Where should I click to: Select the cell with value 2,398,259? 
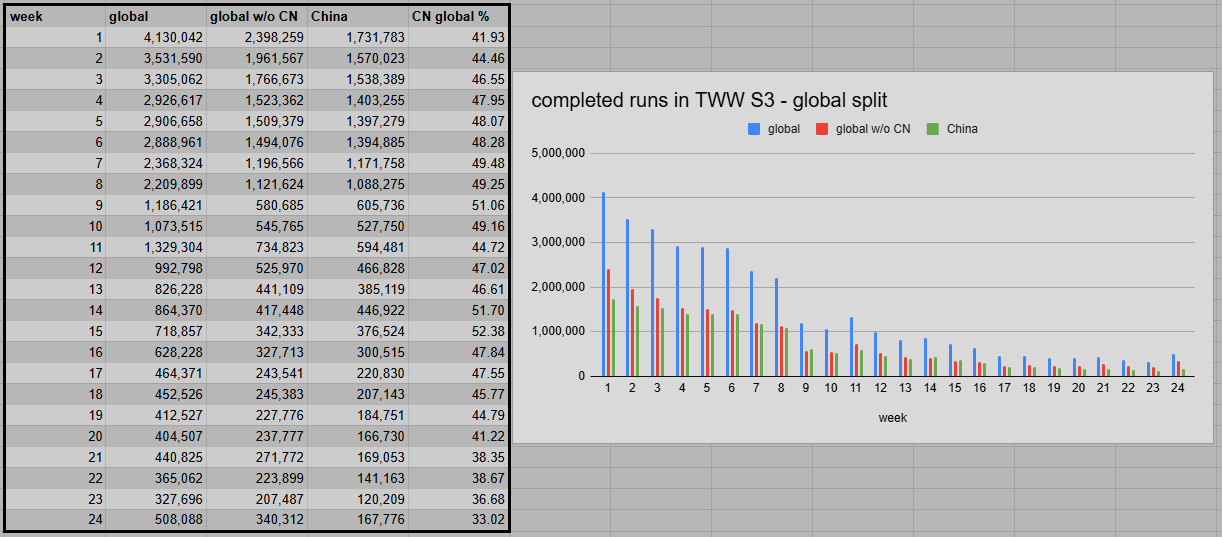(257, 37)
